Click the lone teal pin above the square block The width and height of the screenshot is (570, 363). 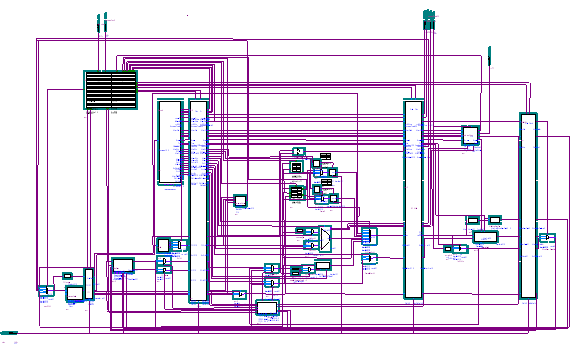click(489, 56)
